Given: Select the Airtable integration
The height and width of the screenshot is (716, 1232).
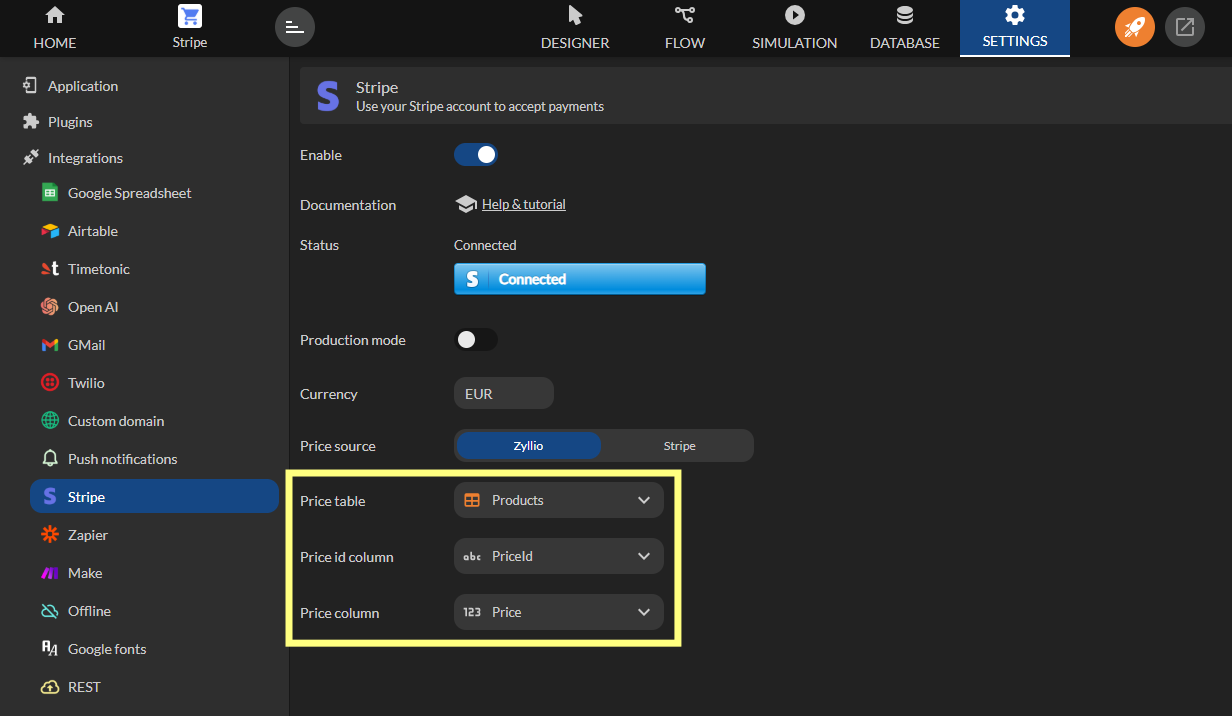Looking at the screenshot, I should coord(92,231).
